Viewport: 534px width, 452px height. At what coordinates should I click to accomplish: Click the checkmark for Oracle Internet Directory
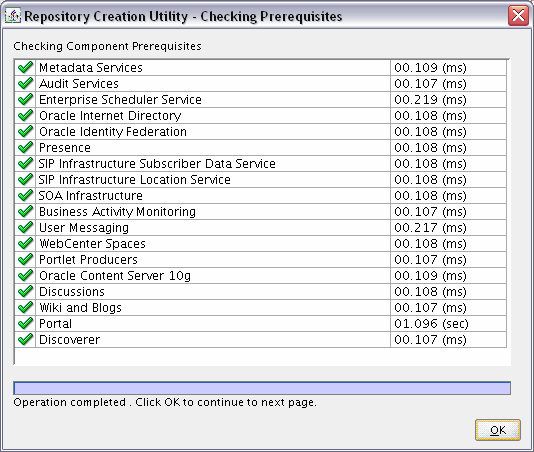(26, 115)
